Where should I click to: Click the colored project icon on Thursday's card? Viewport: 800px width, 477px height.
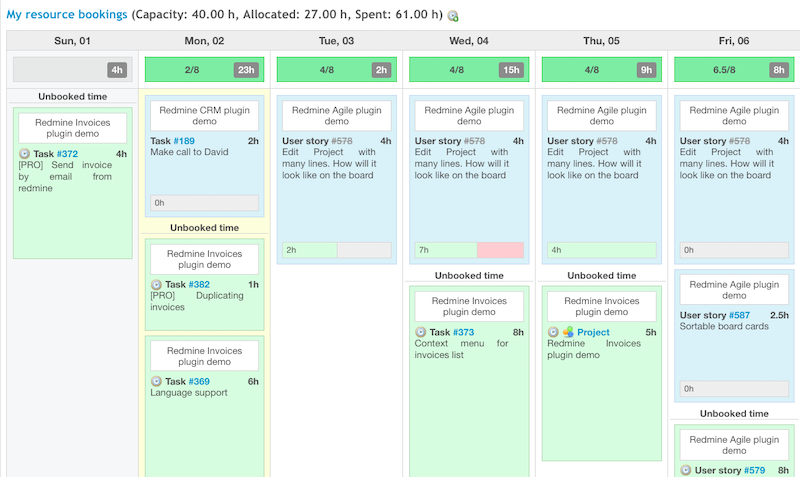(x=567, y=332)
